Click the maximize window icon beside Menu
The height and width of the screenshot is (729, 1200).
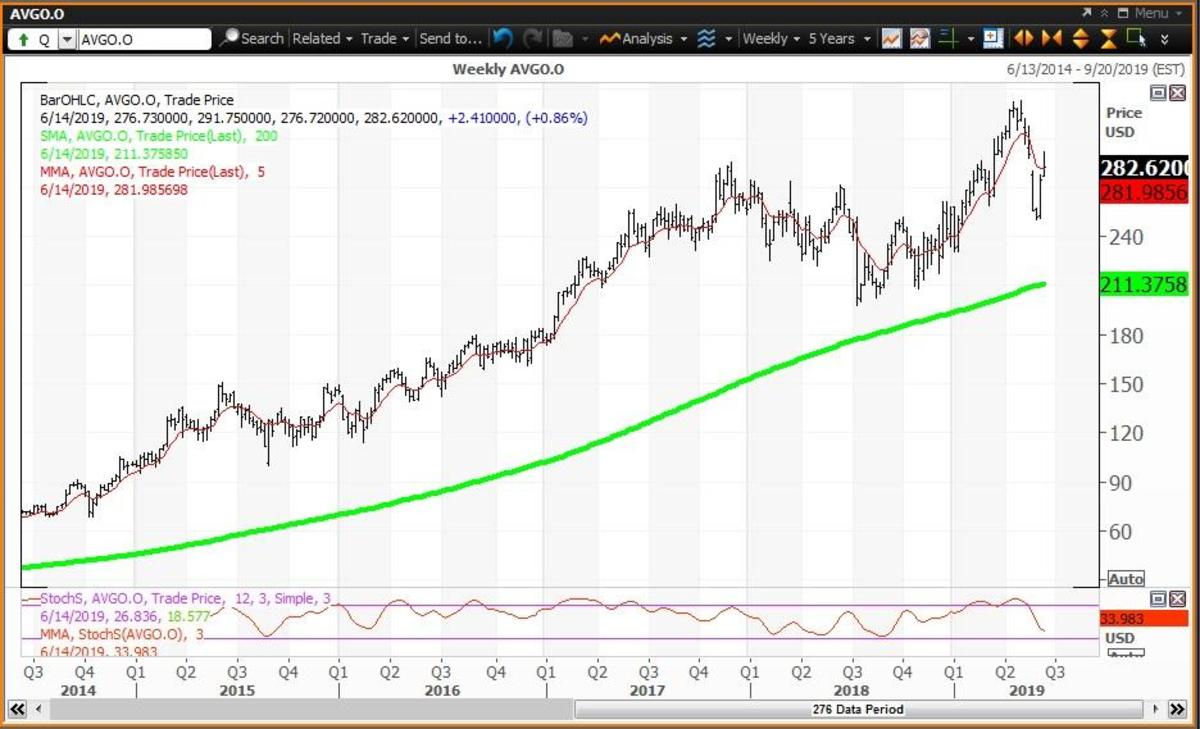point(1123,12)
